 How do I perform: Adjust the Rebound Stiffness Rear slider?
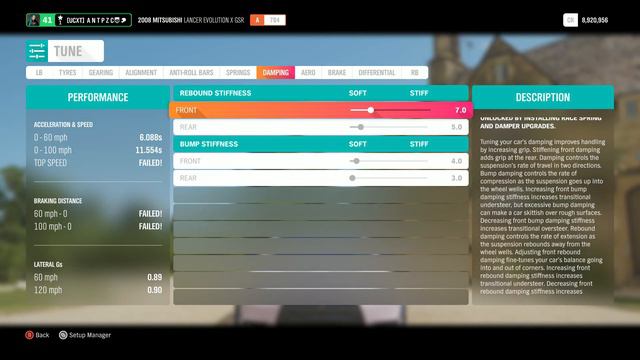(389, 127)
